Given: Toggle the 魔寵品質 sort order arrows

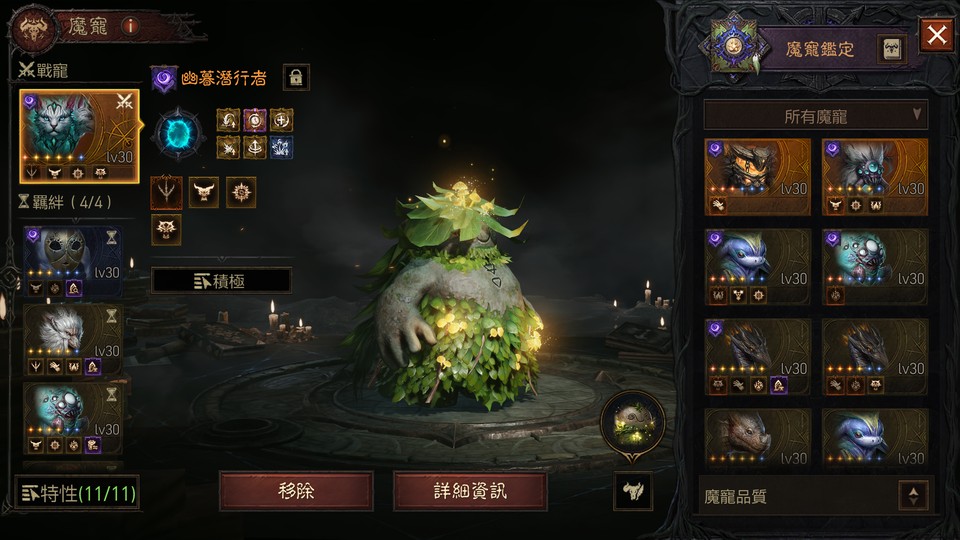Looking at the screenshot, I should [x=913, y=496].
